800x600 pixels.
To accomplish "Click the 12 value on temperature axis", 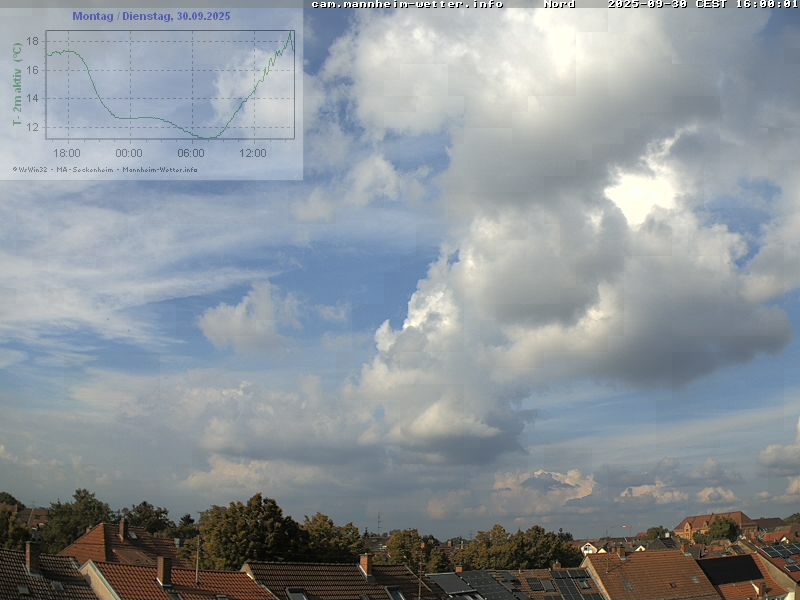I will (x=32, y=127).
